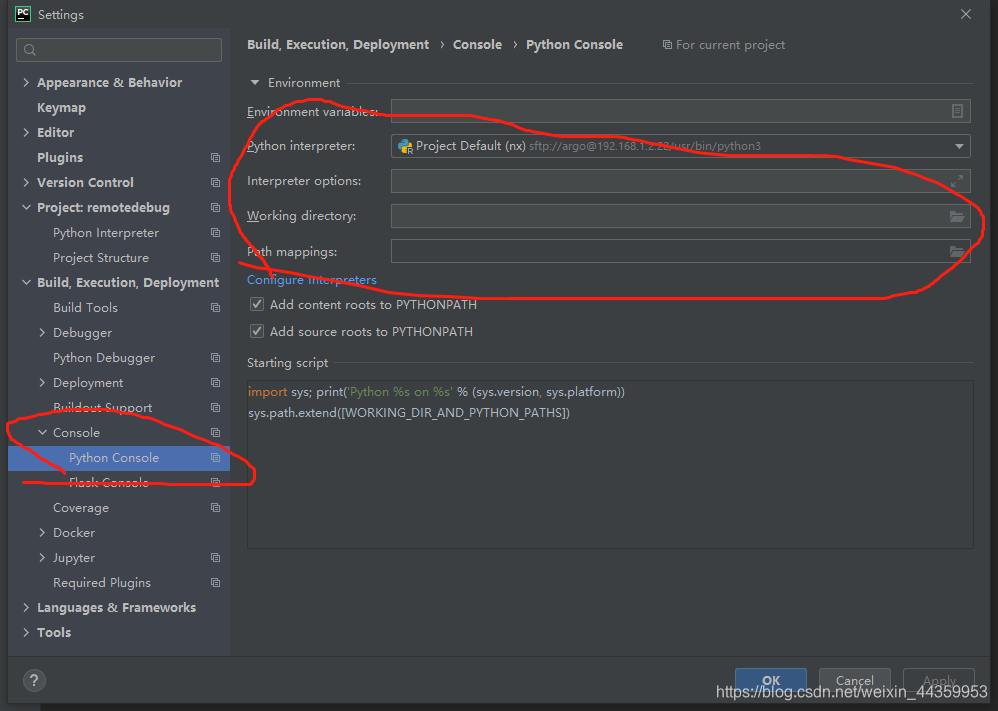Expand the Jupyter node
Image resolution: width=998 pixels, height=711 pixels.
click(x=42, y=558)
